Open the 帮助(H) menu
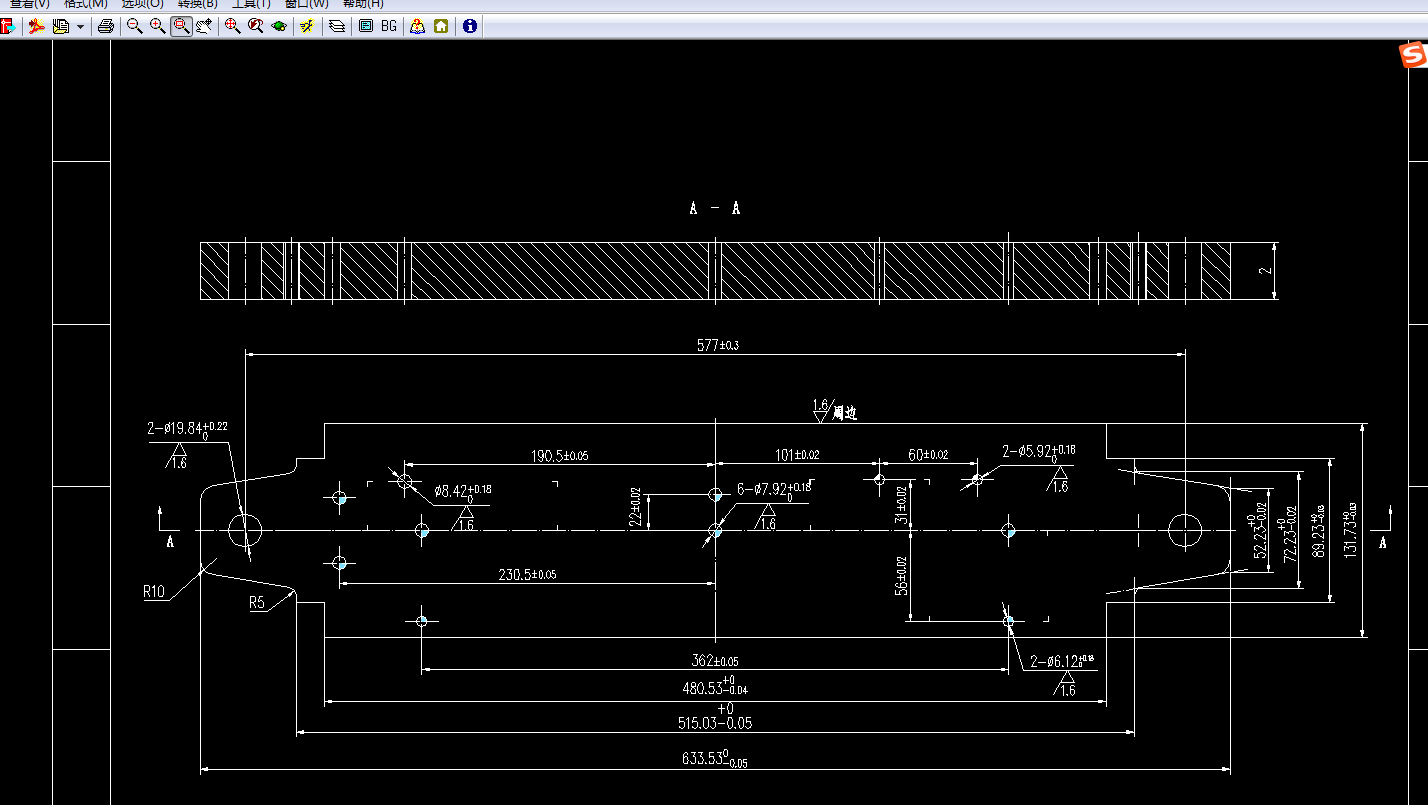This screenshot has width=1428, height=805. 363,4
